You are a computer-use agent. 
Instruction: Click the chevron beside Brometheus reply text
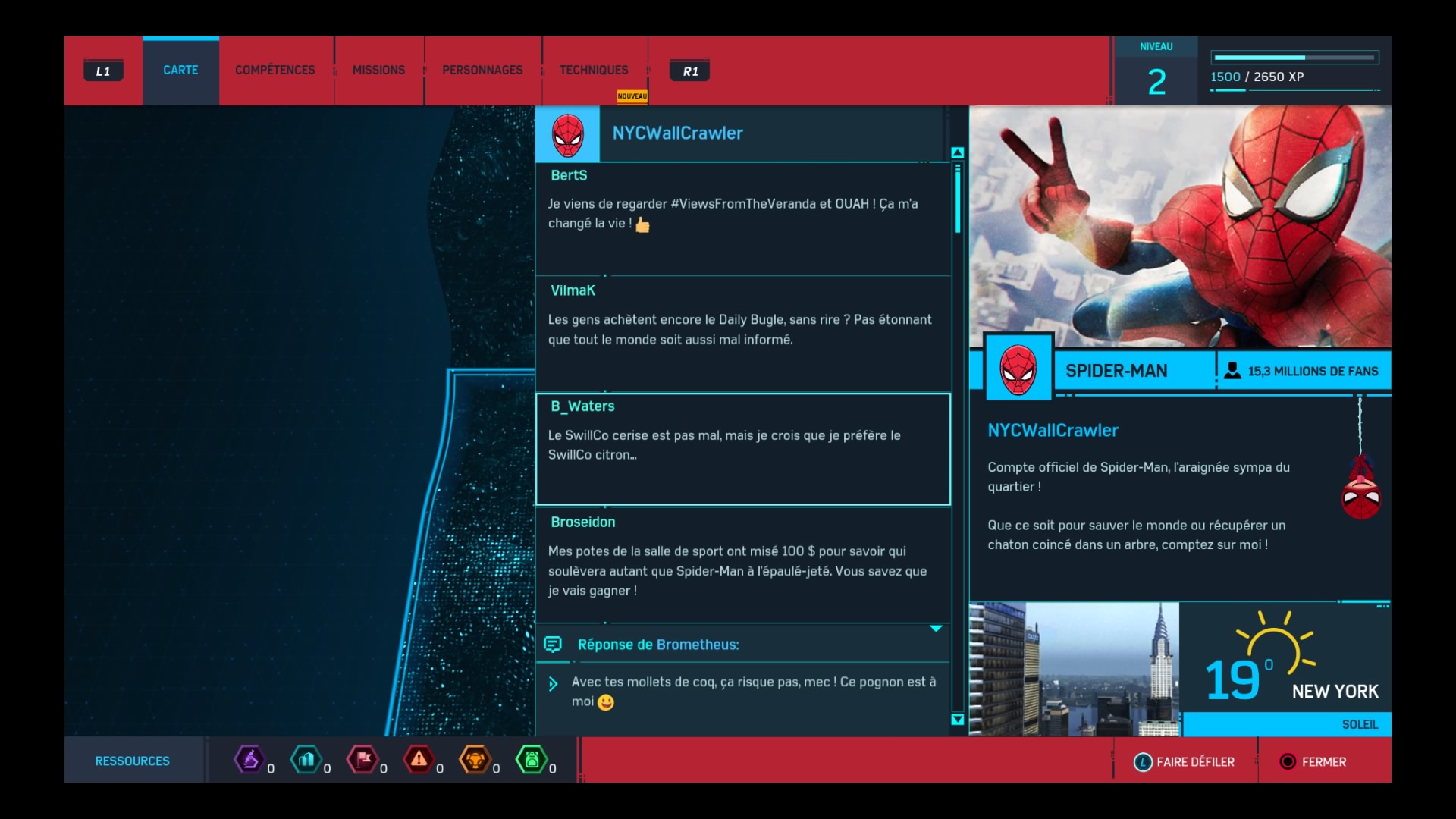click(553, 684)
